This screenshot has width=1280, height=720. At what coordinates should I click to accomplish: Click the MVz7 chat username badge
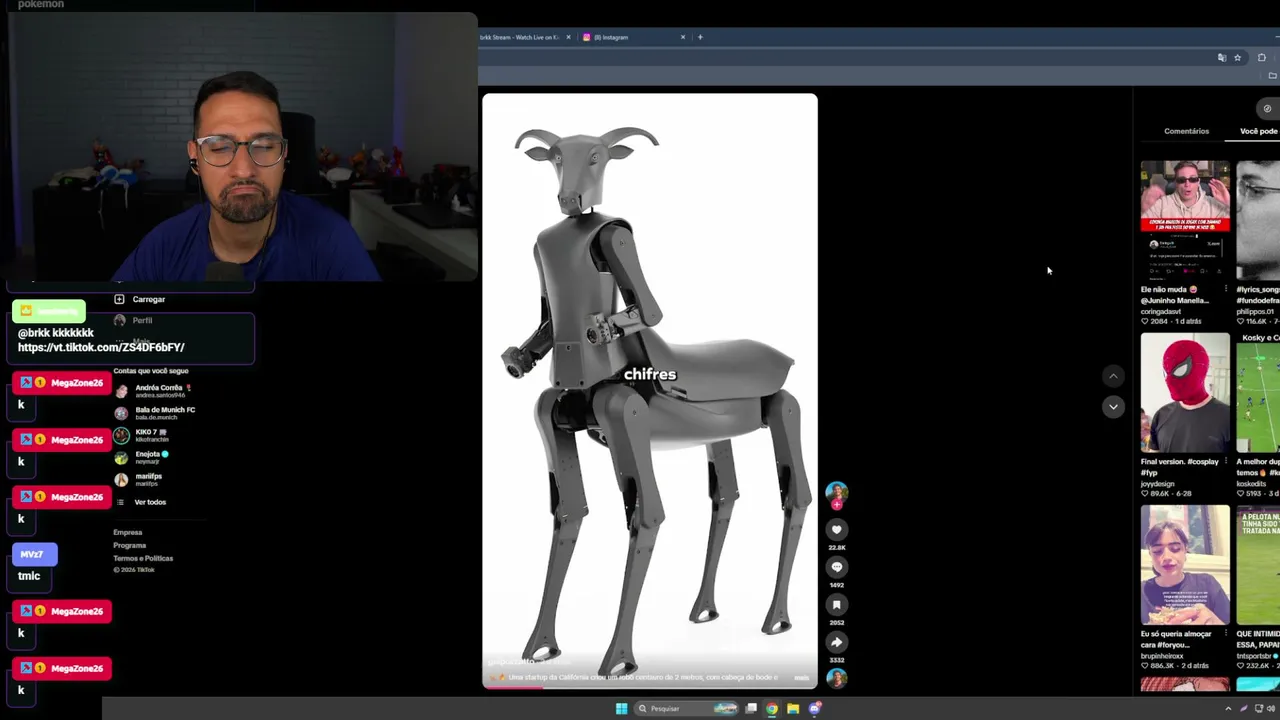[35, 554]
